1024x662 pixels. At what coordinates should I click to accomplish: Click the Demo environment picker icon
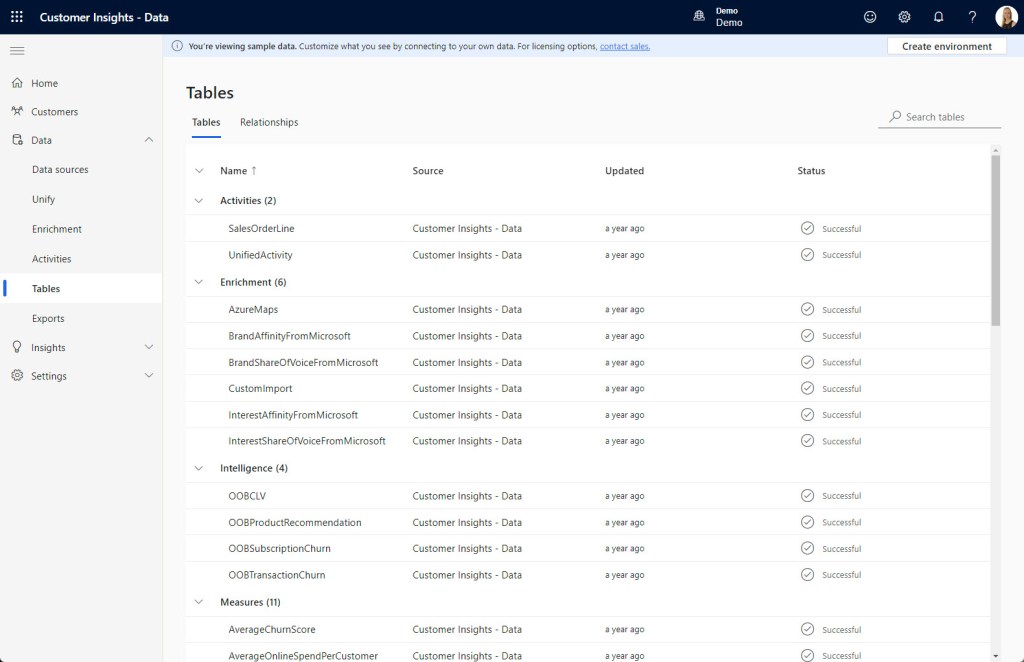[699, 17]
